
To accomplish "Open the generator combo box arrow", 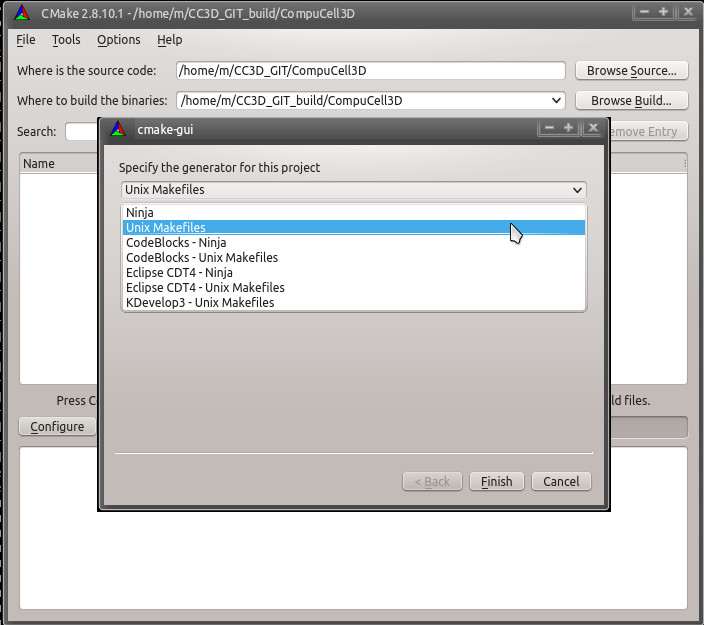I will pyautogui.click(x=577, y=190).
